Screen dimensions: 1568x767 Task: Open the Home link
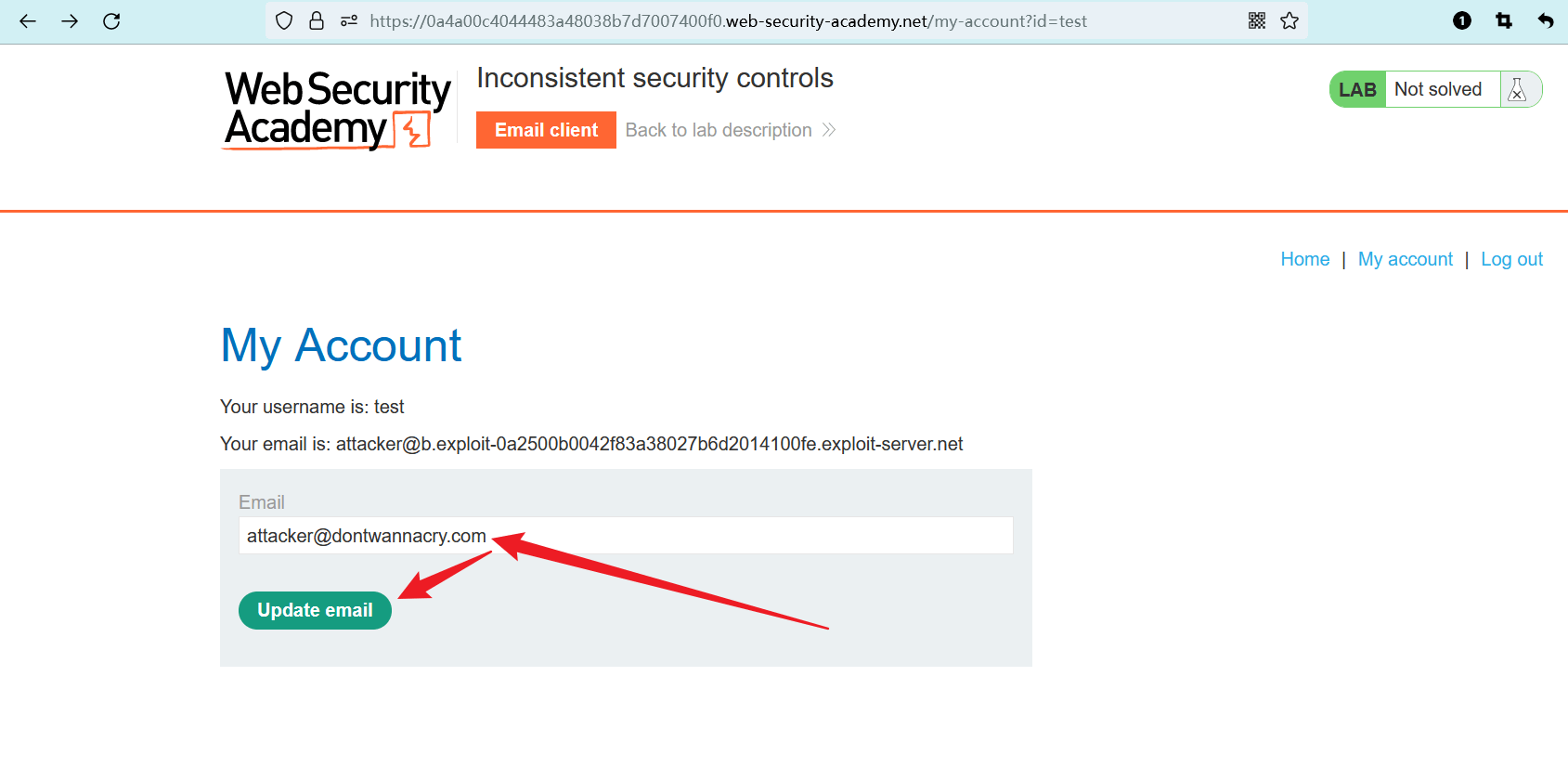[x=1304, y=259]
